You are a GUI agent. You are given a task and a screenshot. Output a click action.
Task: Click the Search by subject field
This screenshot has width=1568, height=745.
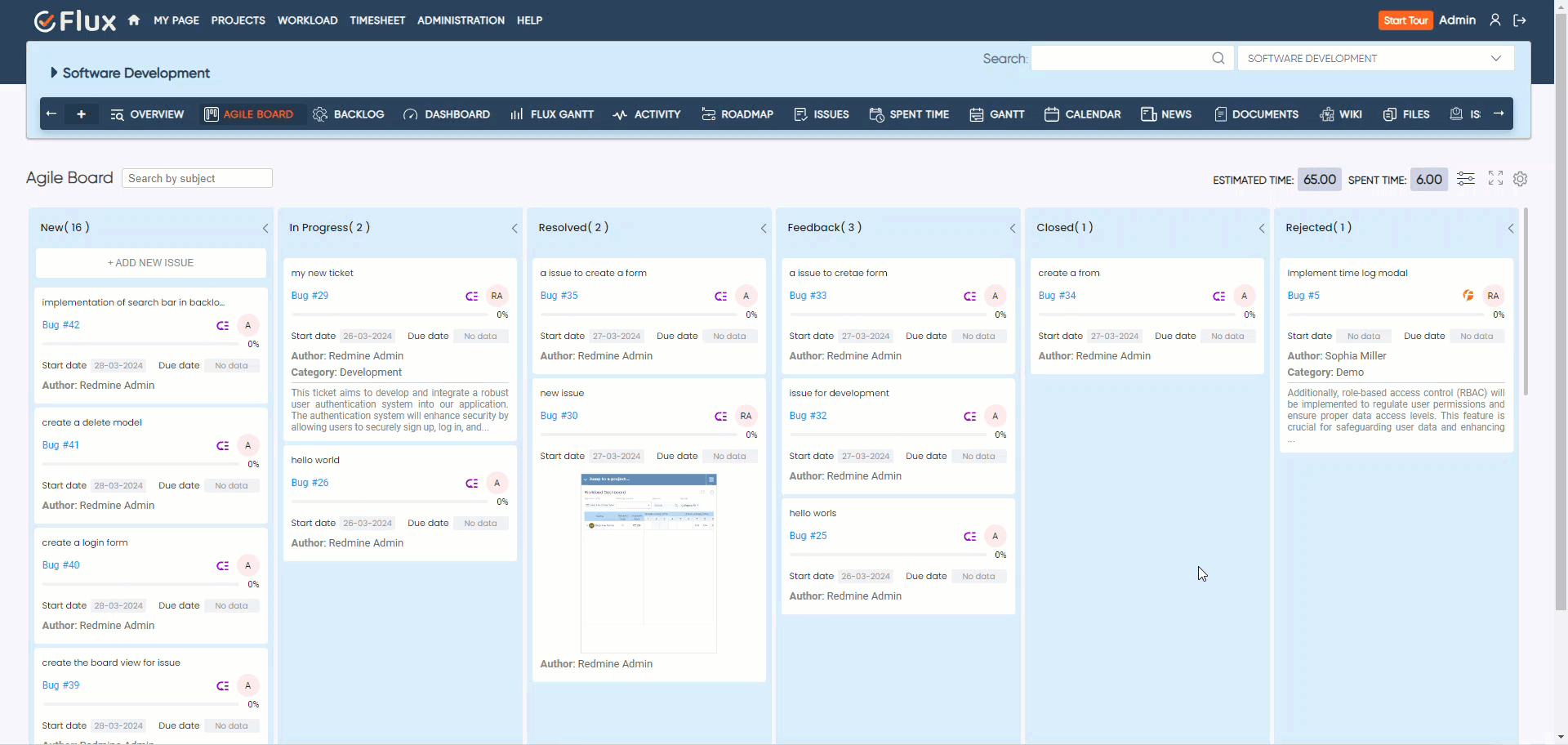click(197, 178)
